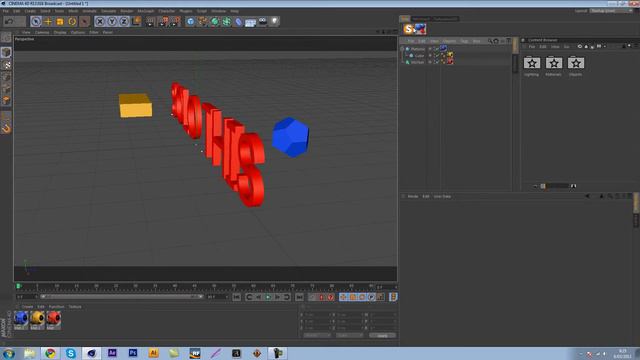Select the red material swatch

click(x=53, y=320)
